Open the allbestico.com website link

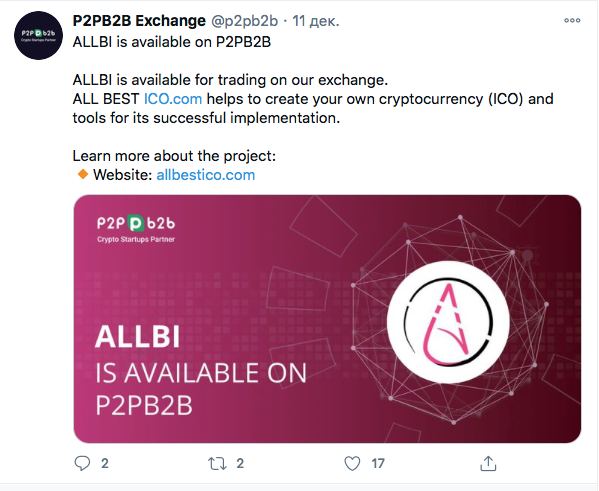(206, 175)
